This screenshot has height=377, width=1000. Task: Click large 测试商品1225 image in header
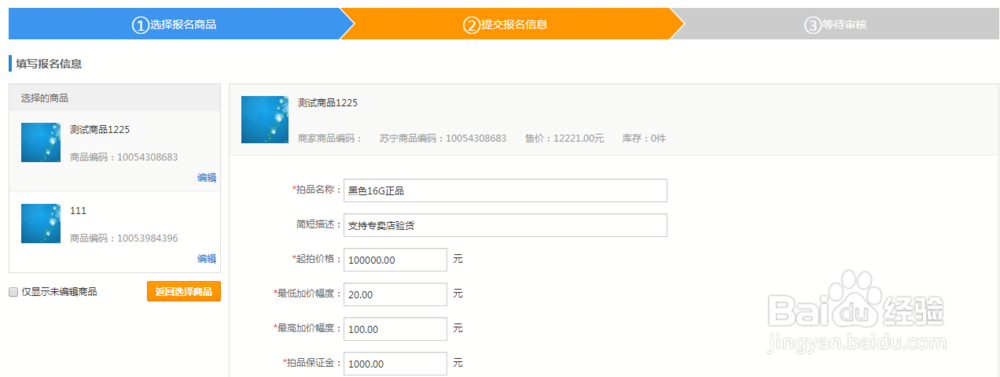click(x=265, y=119)
